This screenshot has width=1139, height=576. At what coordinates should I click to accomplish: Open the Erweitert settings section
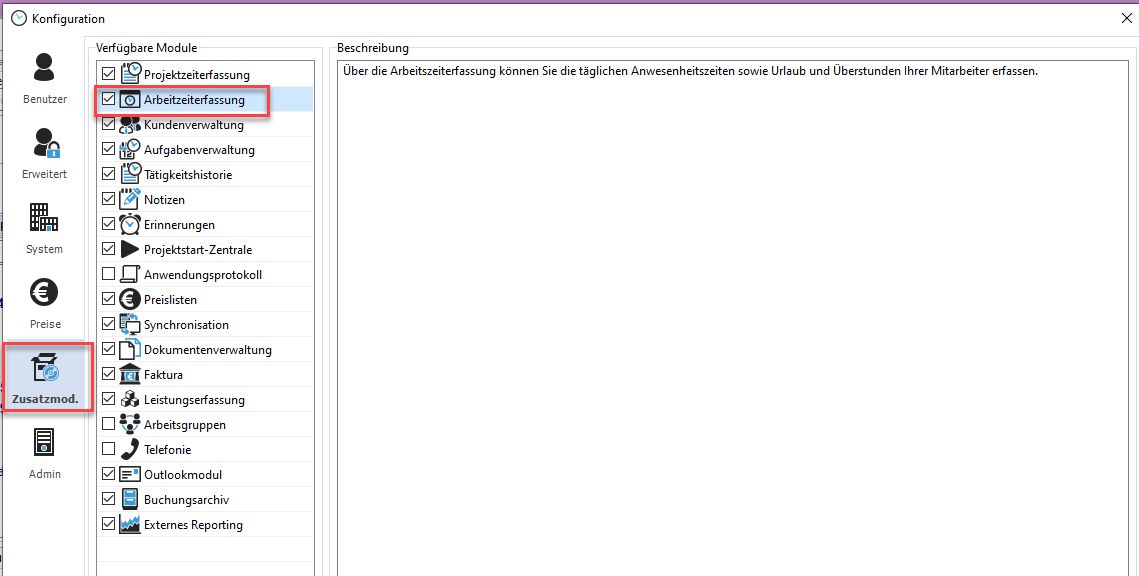[45, 153]
